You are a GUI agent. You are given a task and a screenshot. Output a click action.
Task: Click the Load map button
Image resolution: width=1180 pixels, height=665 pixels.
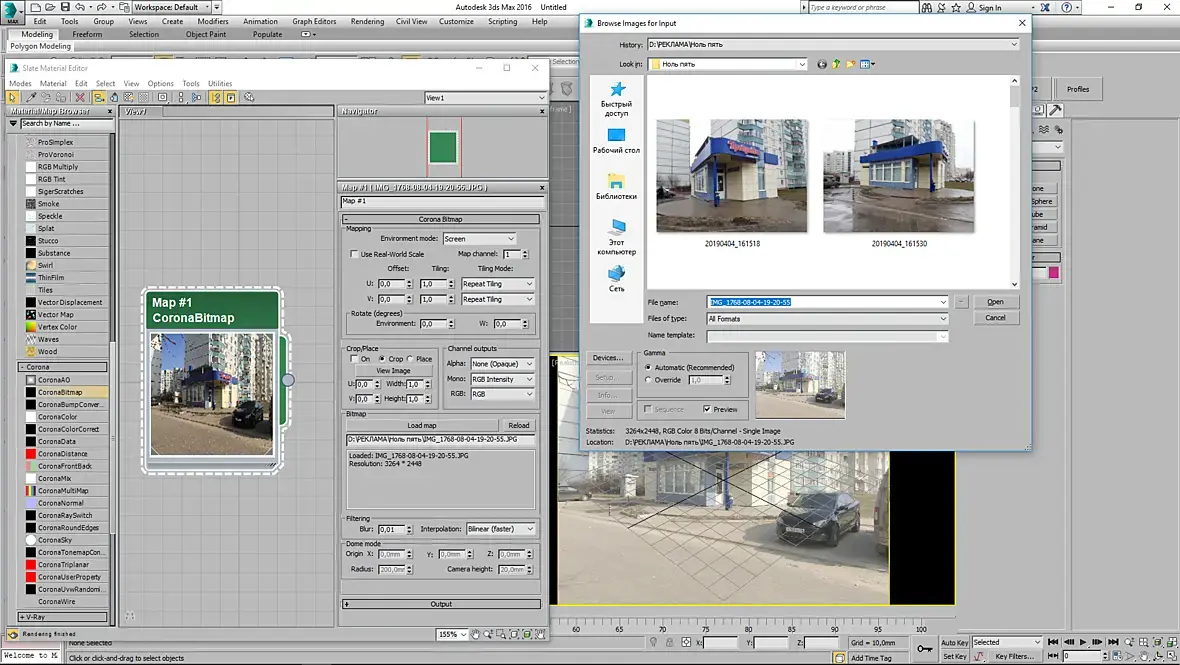pos(421,425)
